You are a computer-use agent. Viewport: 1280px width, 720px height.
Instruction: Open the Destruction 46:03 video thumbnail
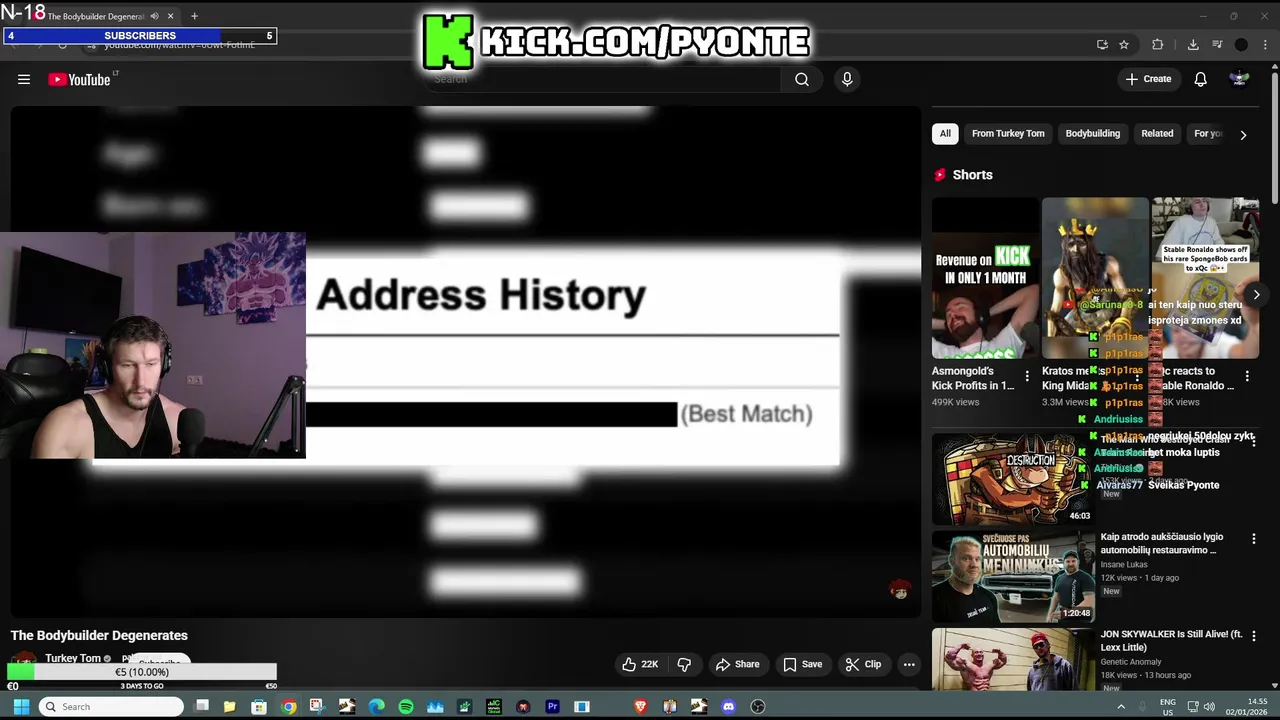pos(1013,479)
